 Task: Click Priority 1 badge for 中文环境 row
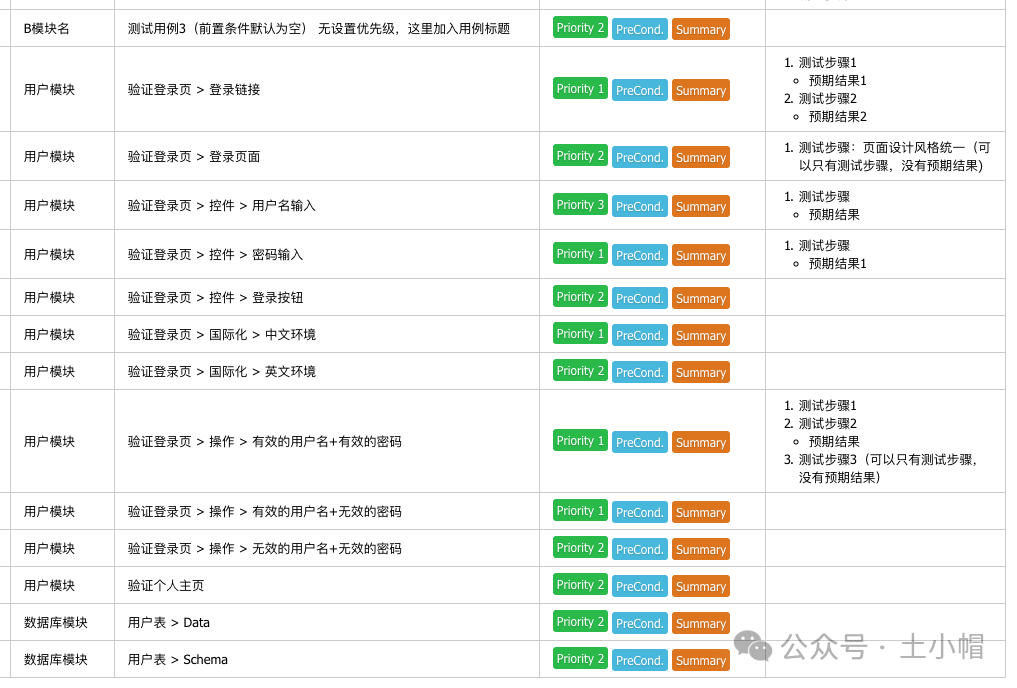coord(580,334)
